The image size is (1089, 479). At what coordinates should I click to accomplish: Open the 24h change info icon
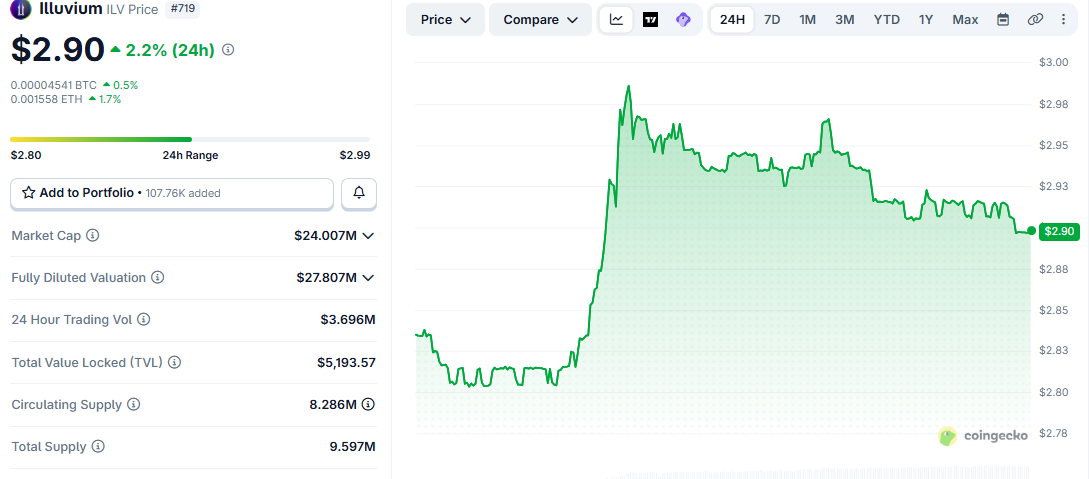coord(228,50)
